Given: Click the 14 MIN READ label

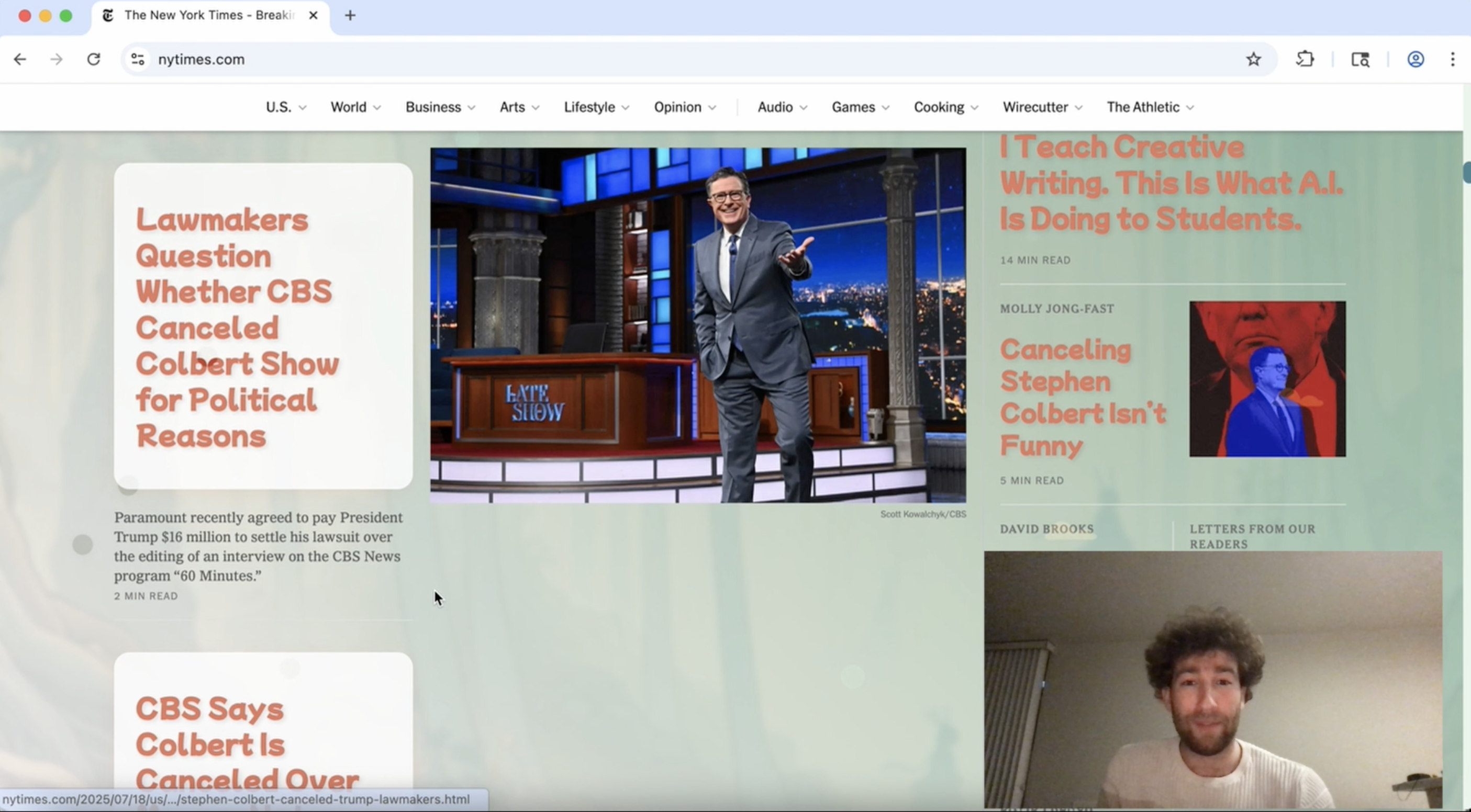Looking at the screenshot, I should click(x=1035, y=260).
